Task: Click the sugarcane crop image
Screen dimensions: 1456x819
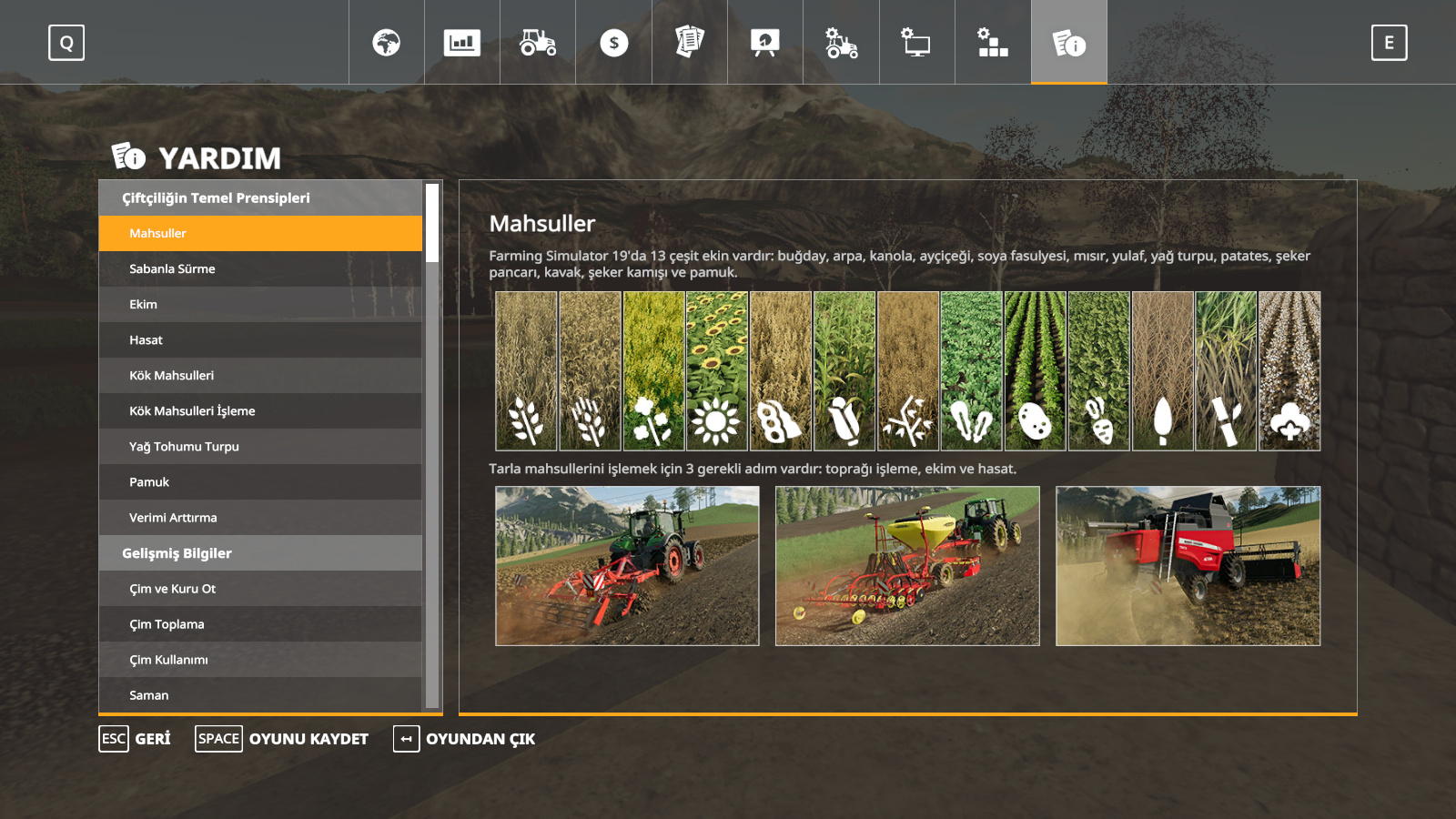Action: (1227, 371)
